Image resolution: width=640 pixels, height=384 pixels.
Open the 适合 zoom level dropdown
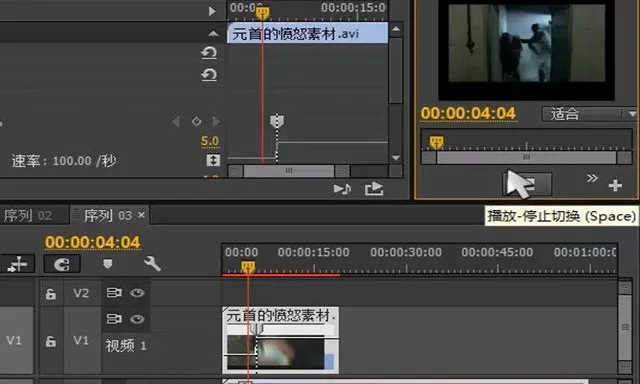[589, 114]
